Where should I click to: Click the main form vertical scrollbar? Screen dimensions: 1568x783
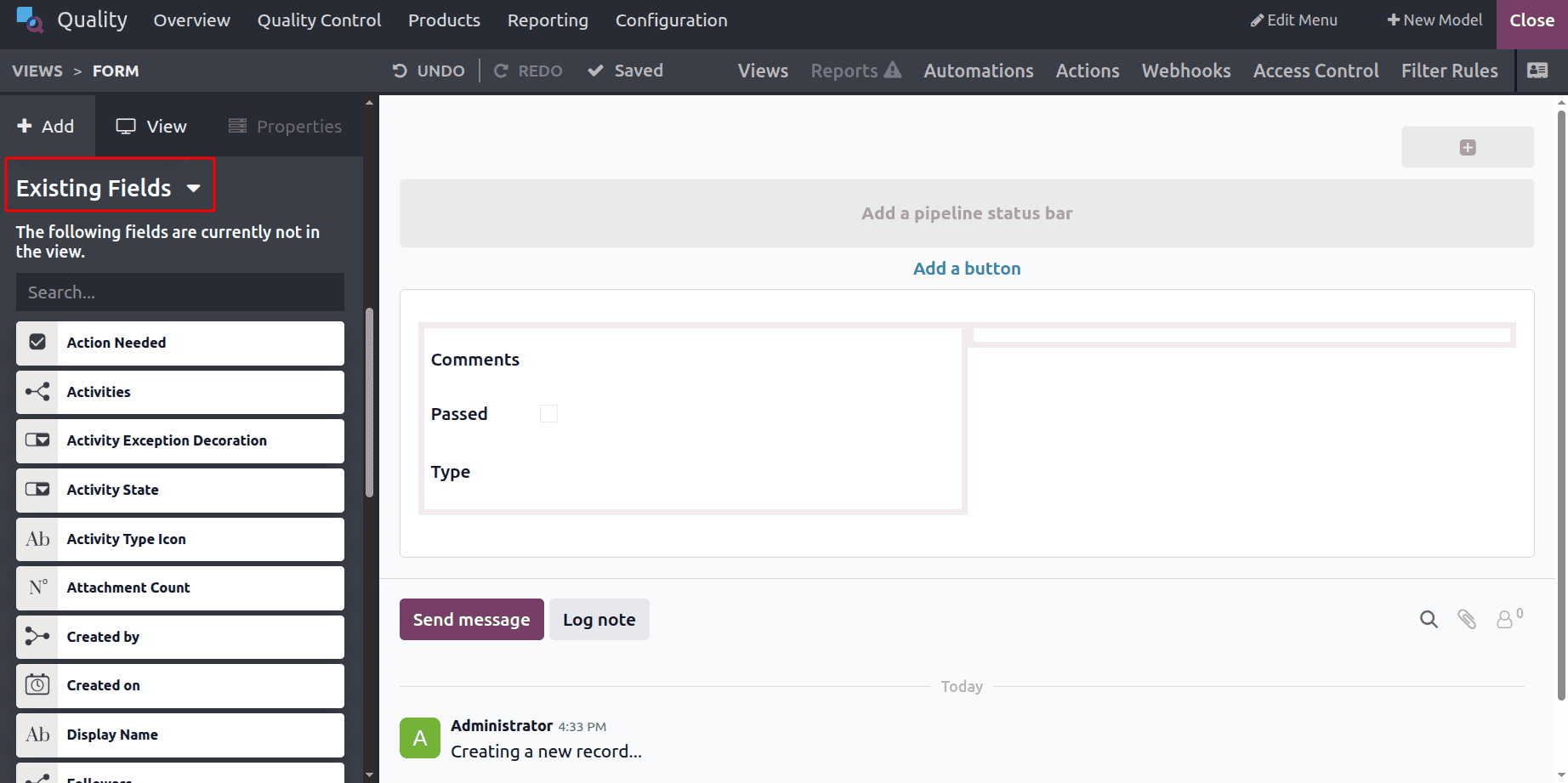click(1561, 405)
